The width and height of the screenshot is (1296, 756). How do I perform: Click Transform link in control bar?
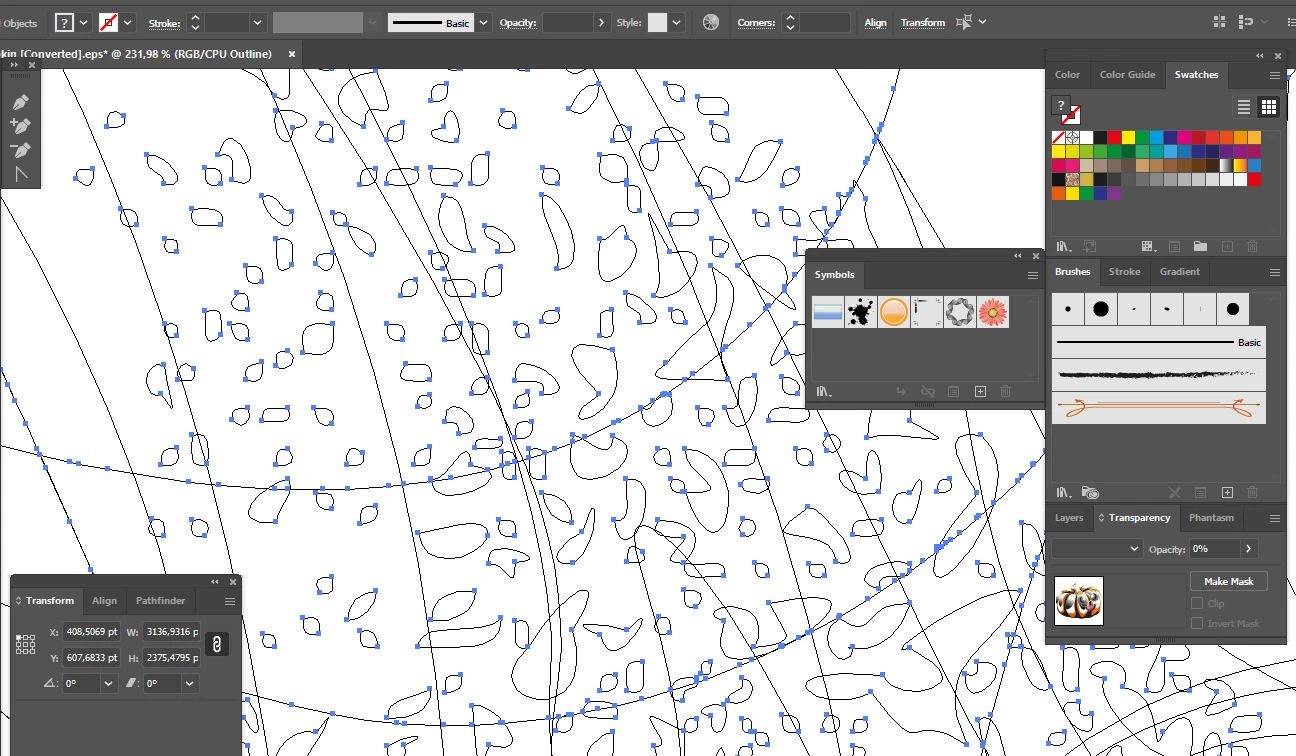point(922,23)
